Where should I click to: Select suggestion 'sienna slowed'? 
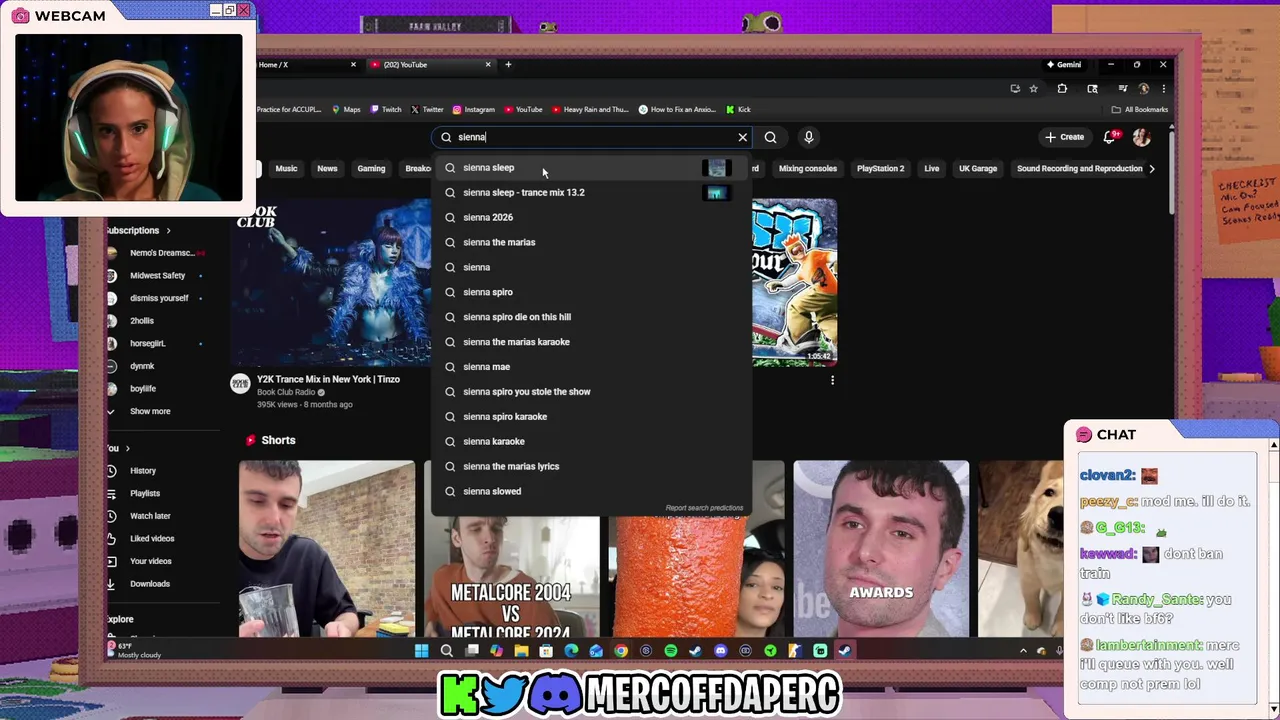(591, 491)
